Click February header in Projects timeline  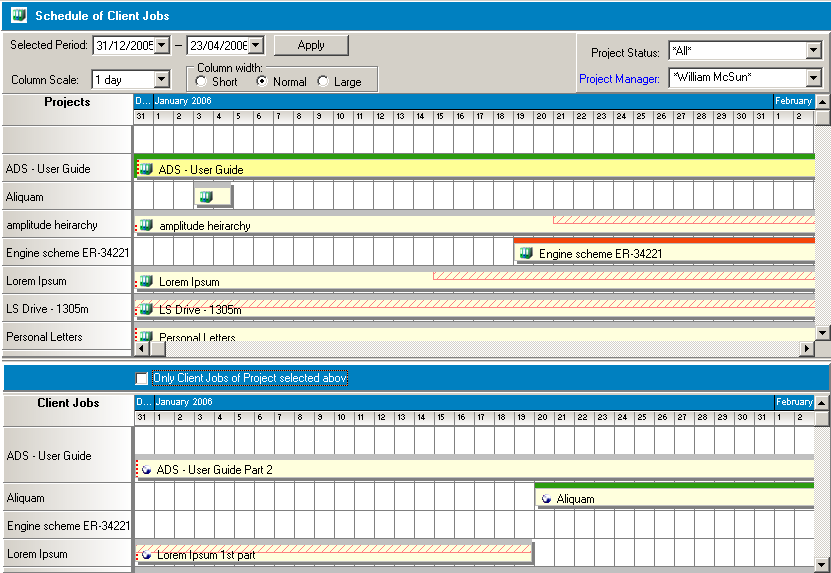pyautogui.click(x=793, y=101)
